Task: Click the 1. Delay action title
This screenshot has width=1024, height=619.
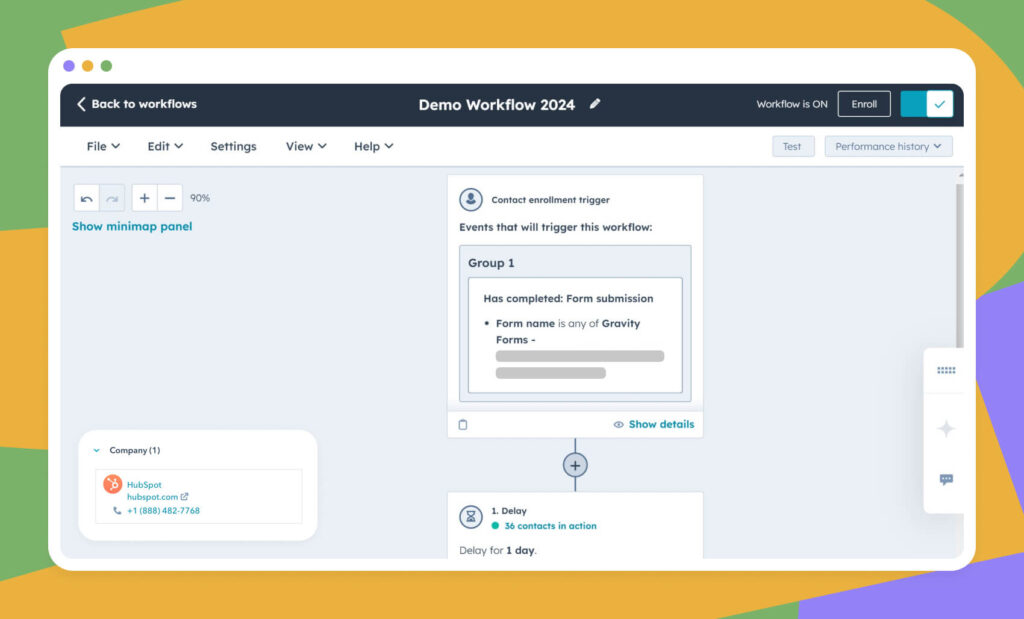Action: (x=509, y=511)
